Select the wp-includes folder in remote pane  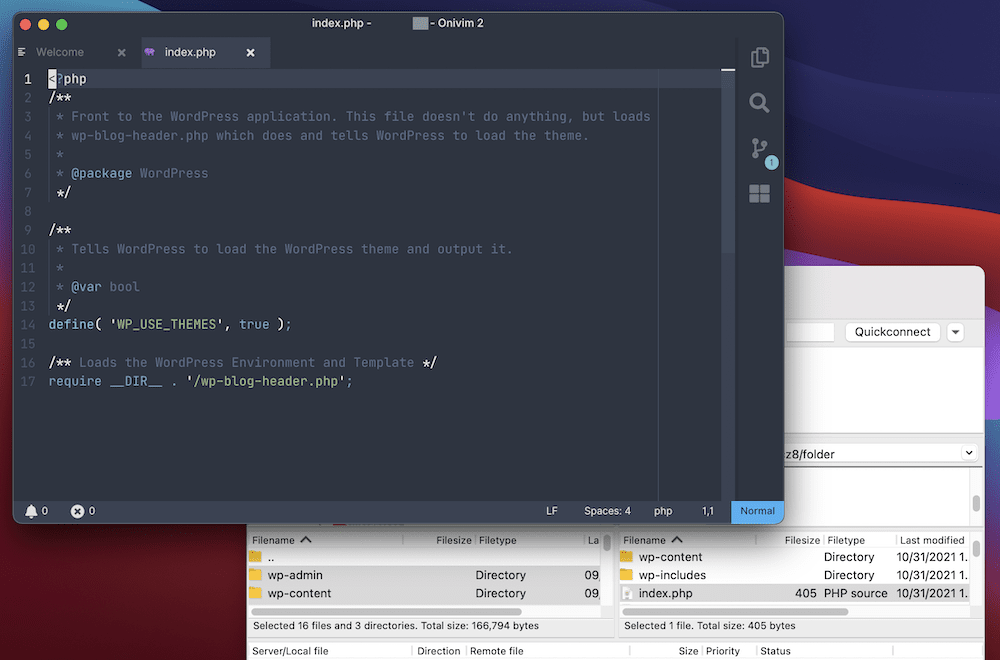(793, 575)
